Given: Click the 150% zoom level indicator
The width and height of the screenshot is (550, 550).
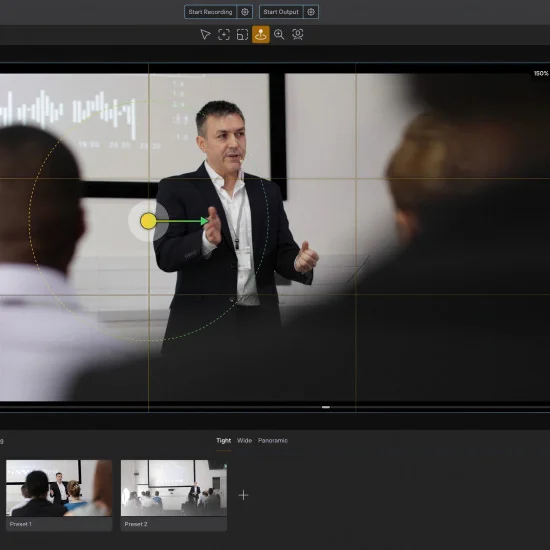Looking at the screenshot, I should tap(541, 73).
